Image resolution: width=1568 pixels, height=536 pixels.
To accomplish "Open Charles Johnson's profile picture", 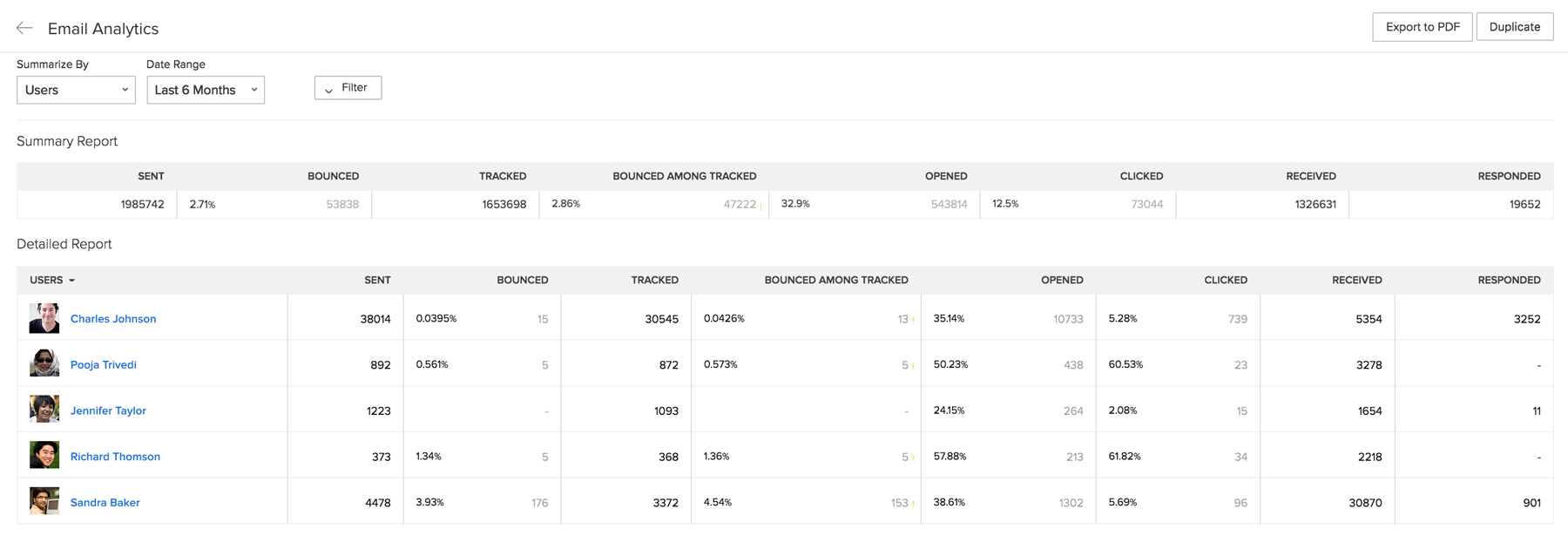I will click(44, 318).
